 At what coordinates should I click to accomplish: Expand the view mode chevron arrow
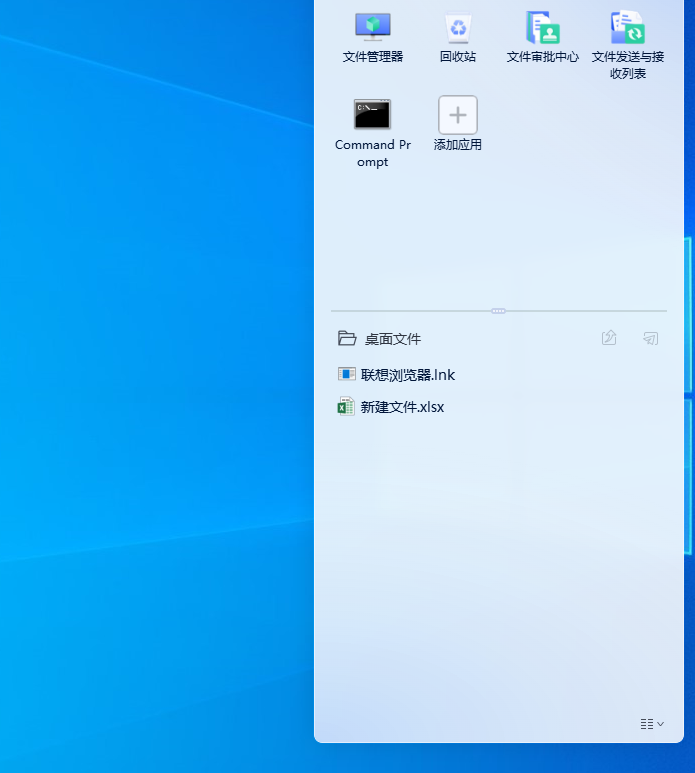point(660,724)
